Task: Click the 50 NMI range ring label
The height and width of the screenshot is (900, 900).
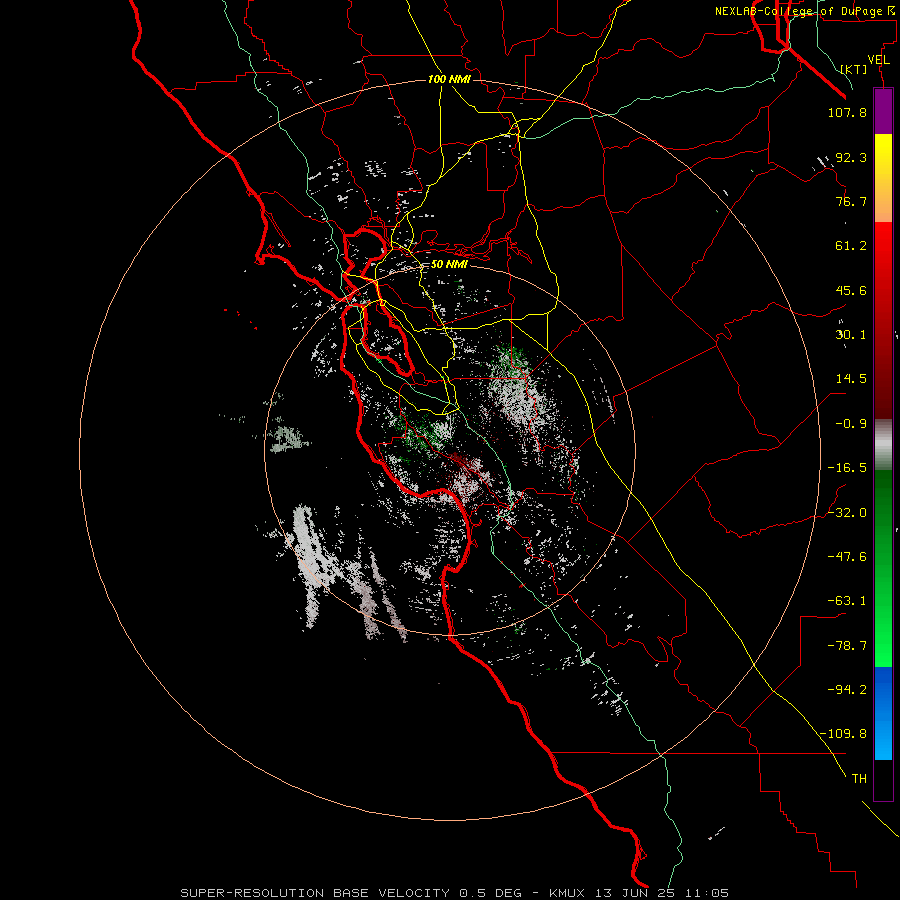Action: coord(449,264)
